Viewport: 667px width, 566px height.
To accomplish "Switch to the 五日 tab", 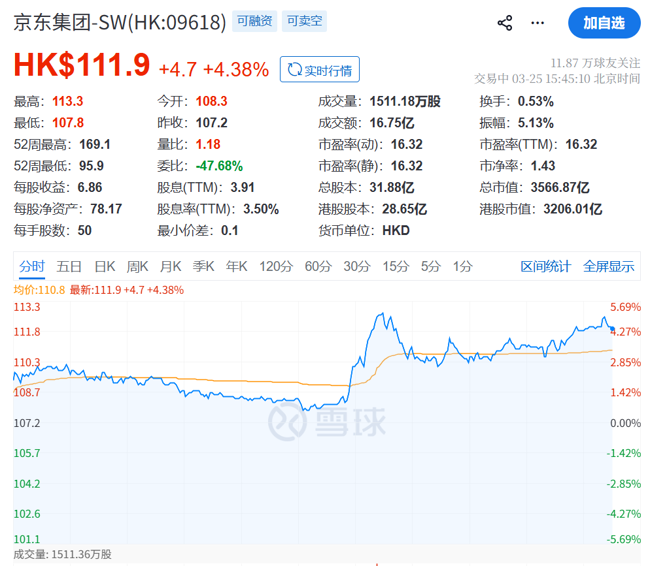I will [69, 266].
